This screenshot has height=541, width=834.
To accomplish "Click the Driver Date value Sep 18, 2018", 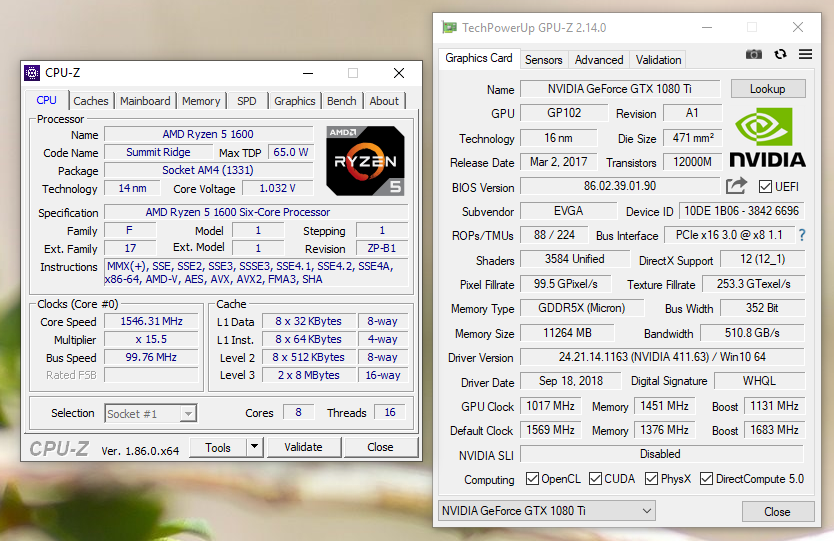I will (571, 381).
